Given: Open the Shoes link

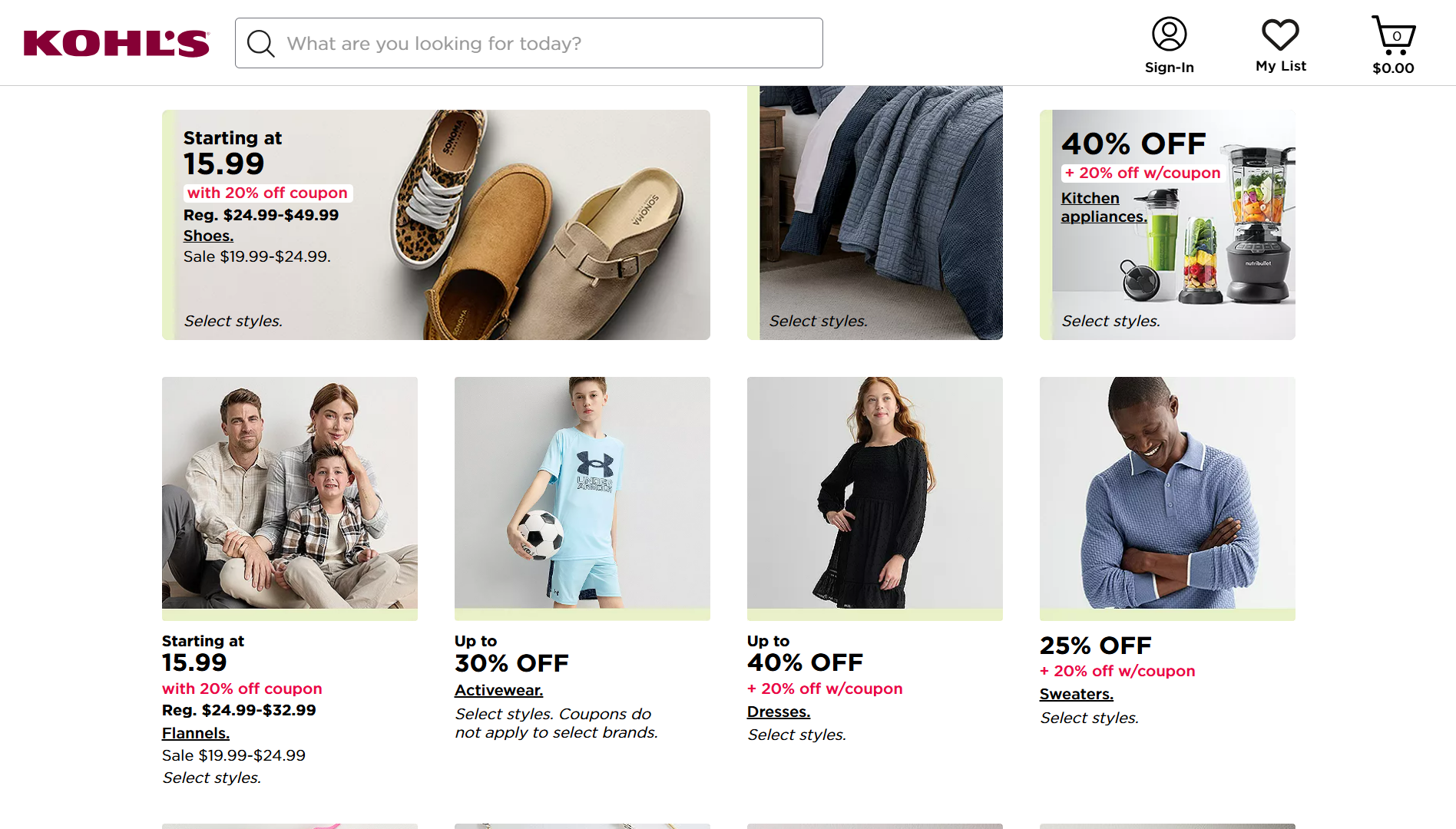Looking at the screenshot, I should tap(208, 236).
